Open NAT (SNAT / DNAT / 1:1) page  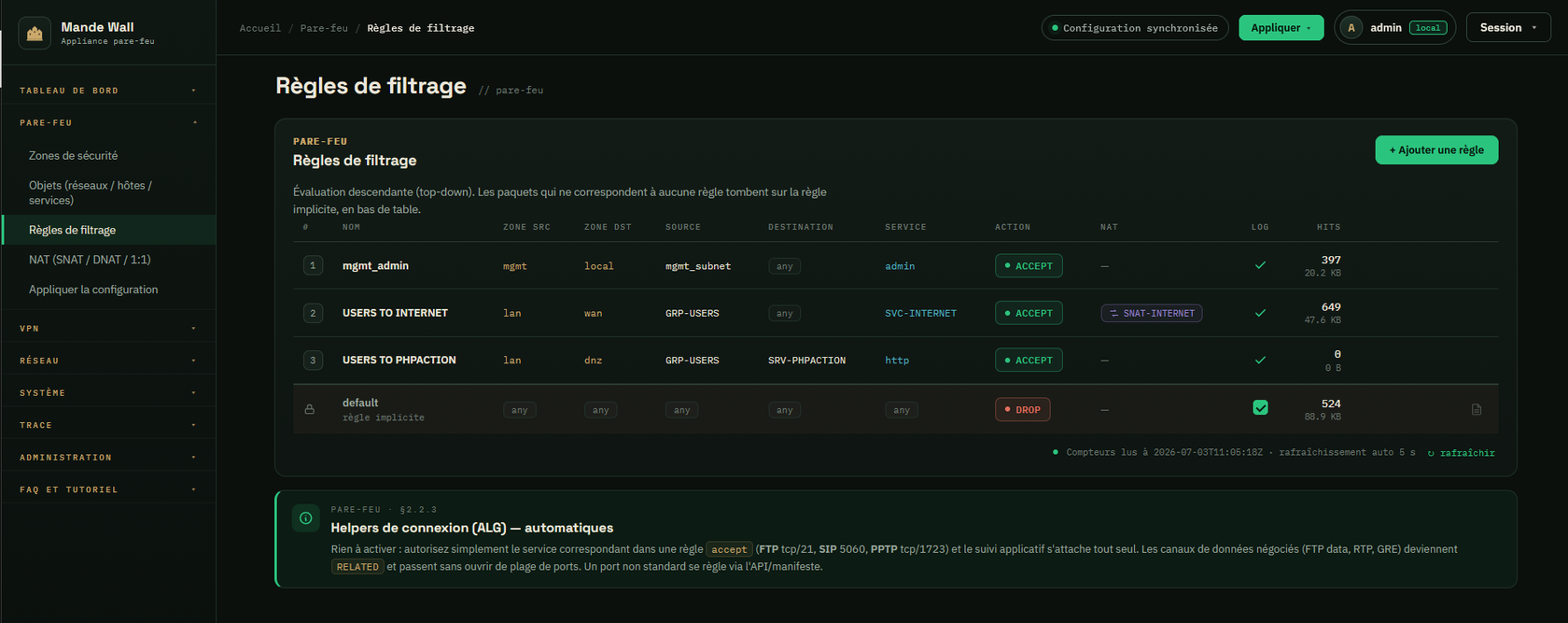pos(108,260)
